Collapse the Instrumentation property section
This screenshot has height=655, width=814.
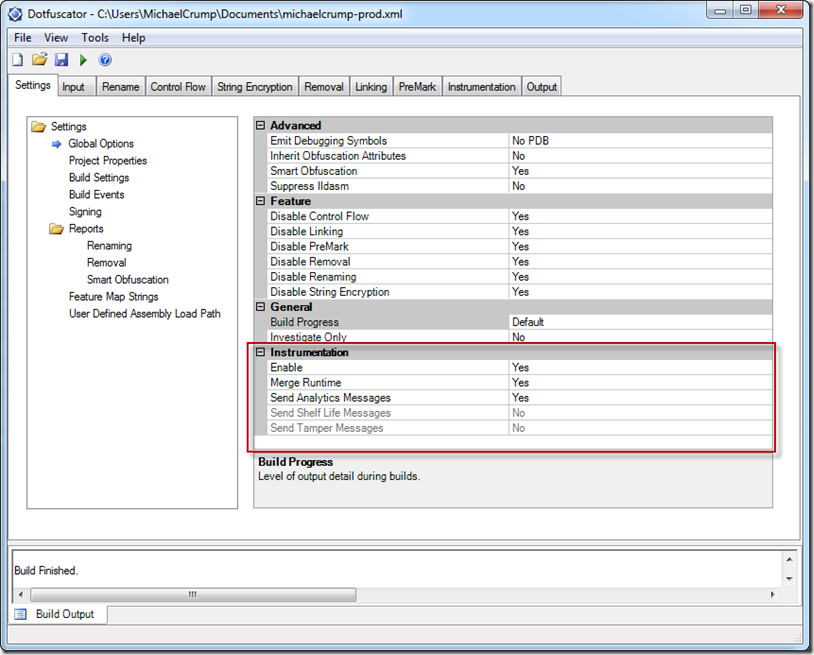261,352
